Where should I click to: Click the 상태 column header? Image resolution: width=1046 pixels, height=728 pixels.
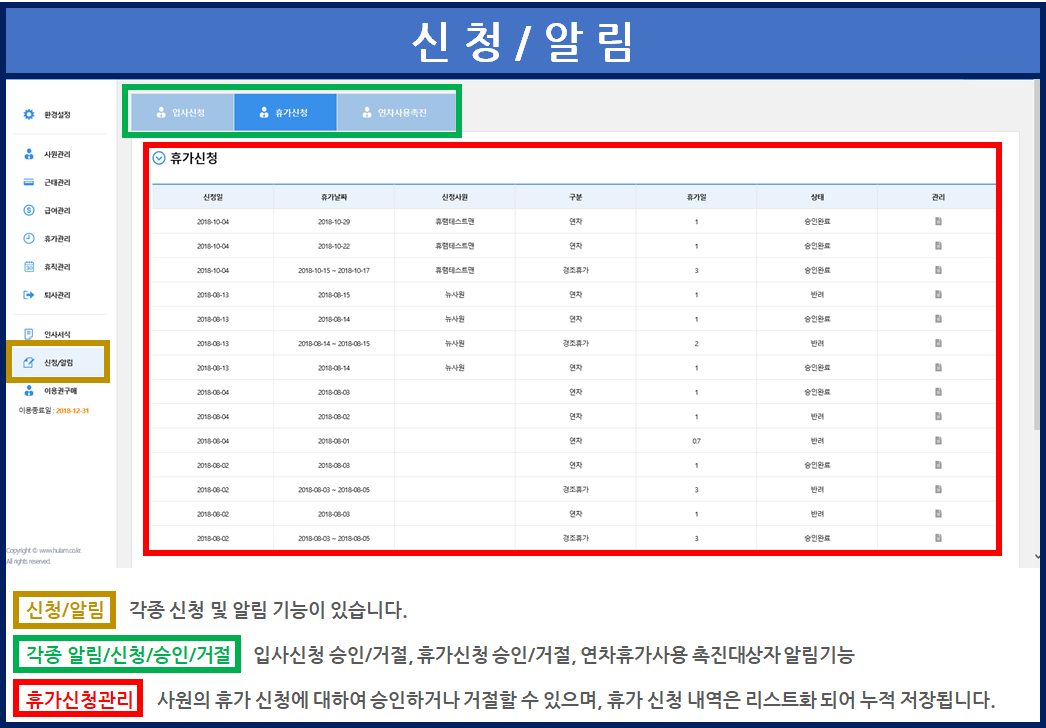(817, 197)
